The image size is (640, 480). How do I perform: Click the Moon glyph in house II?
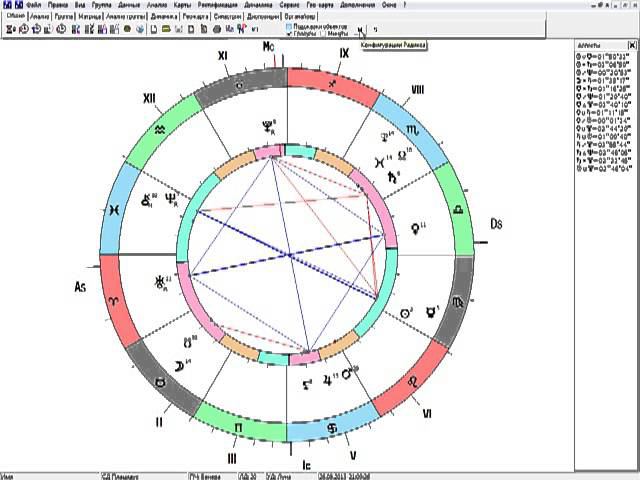click(x=179, y=366)
